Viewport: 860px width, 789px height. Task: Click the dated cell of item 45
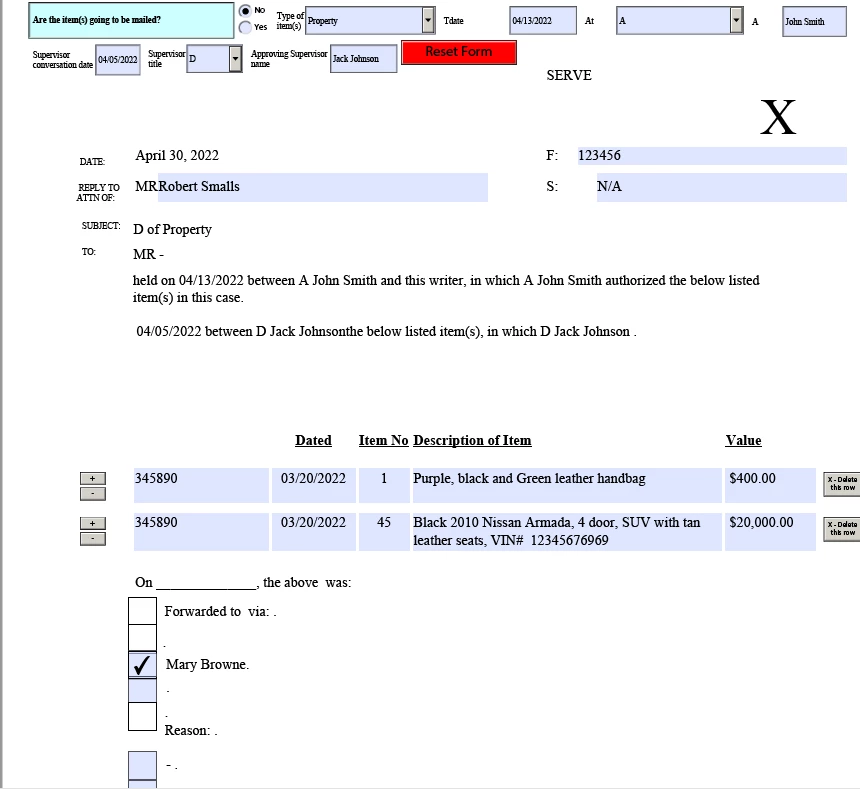pos(314,531)
